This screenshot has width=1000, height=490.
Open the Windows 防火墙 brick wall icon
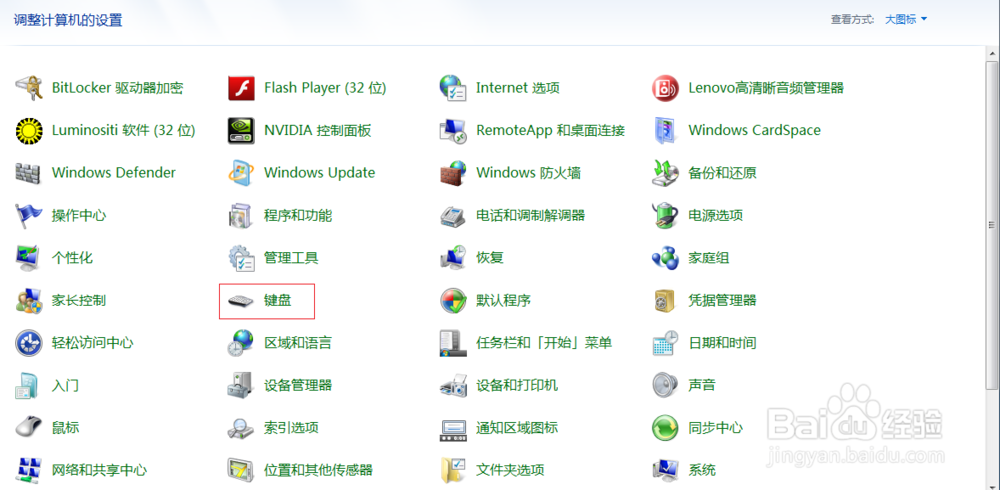453,173
